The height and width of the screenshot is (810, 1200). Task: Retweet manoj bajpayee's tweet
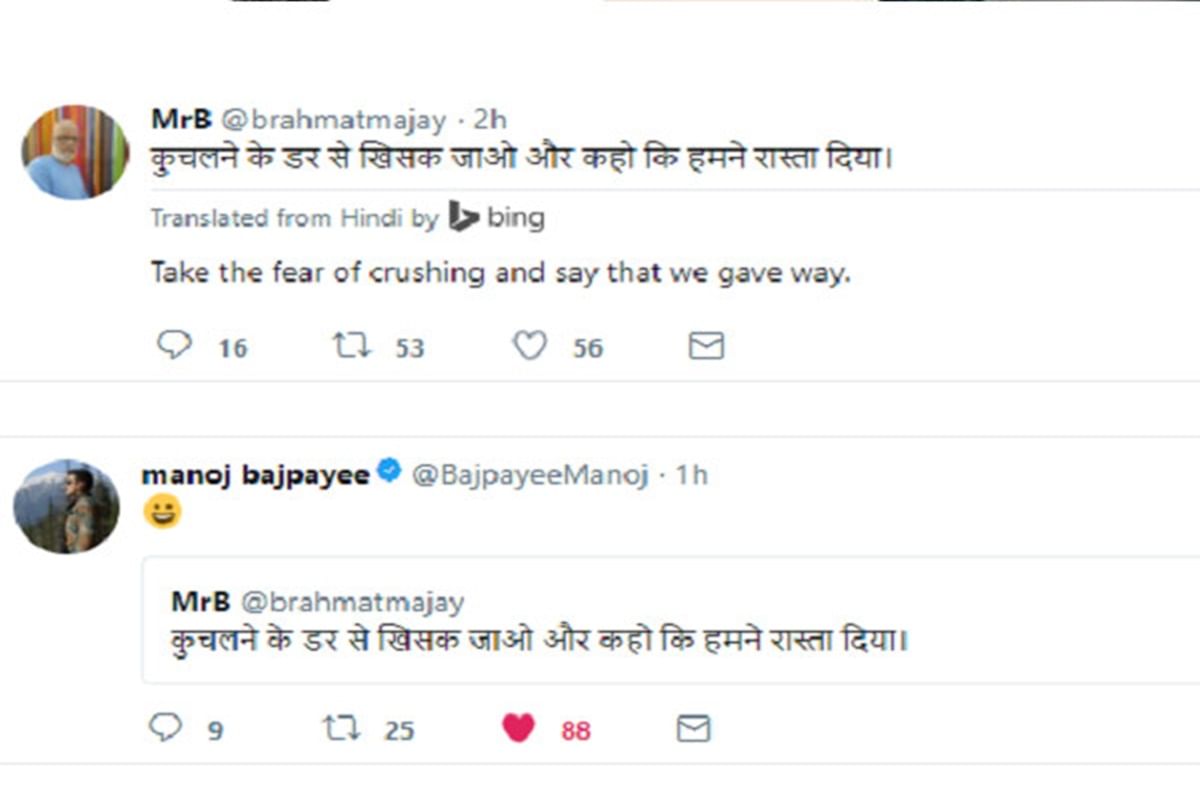342,728
